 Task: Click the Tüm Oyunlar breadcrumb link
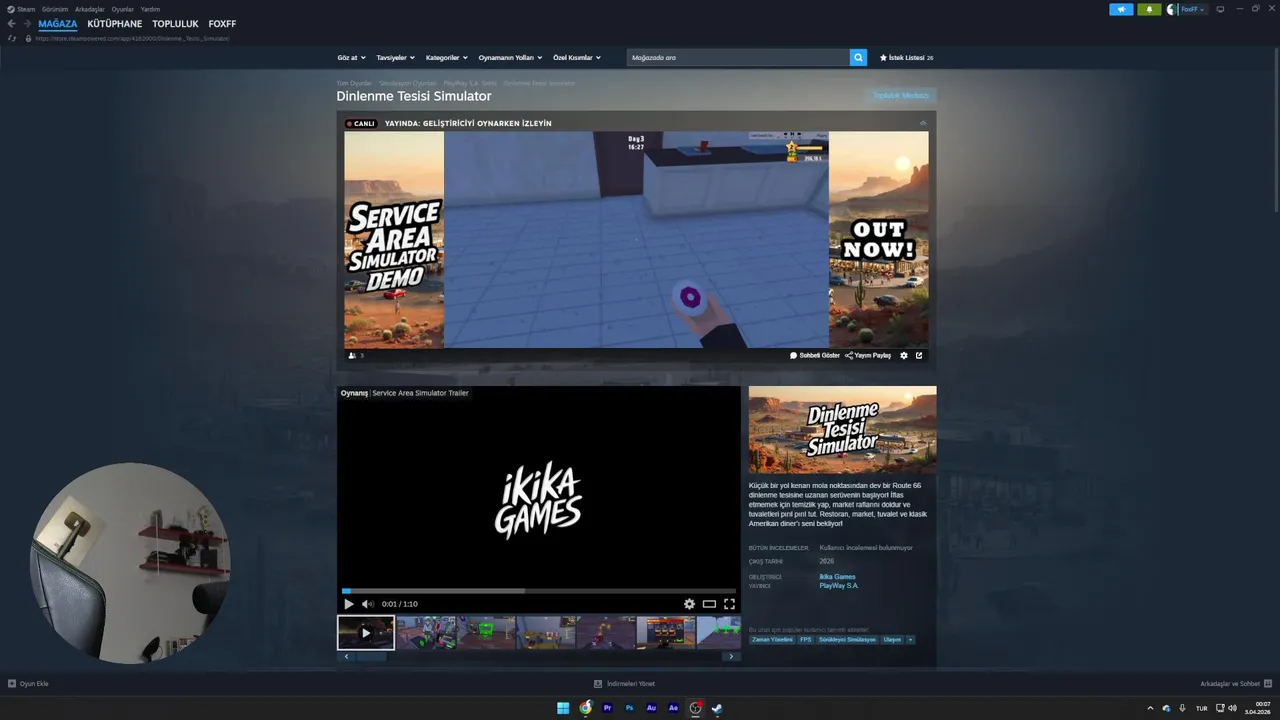[x=354, y=83]
